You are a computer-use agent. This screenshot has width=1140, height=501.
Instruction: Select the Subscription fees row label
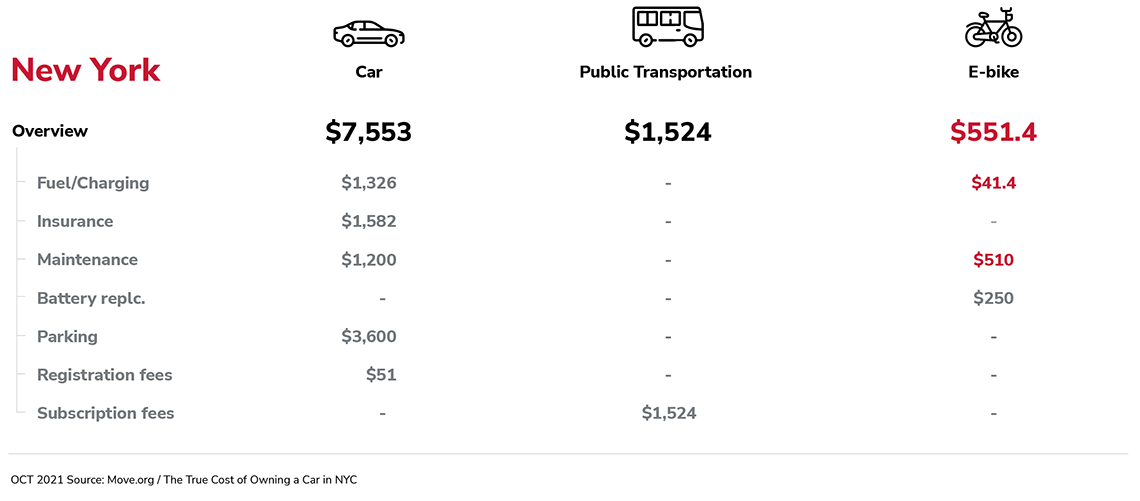point(105,413)
